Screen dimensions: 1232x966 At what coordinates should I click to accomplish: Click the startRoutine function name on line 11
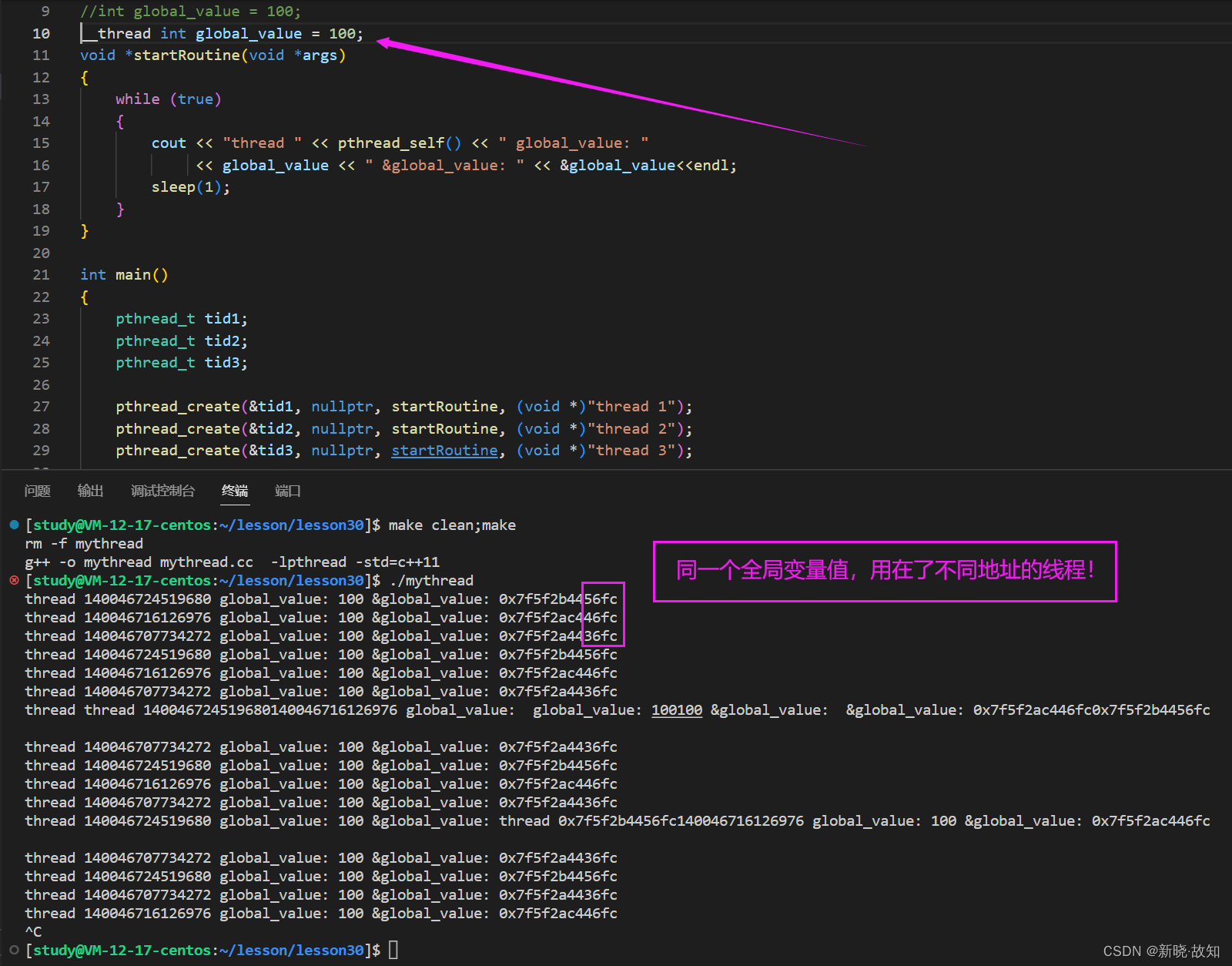tap(187, 55)
